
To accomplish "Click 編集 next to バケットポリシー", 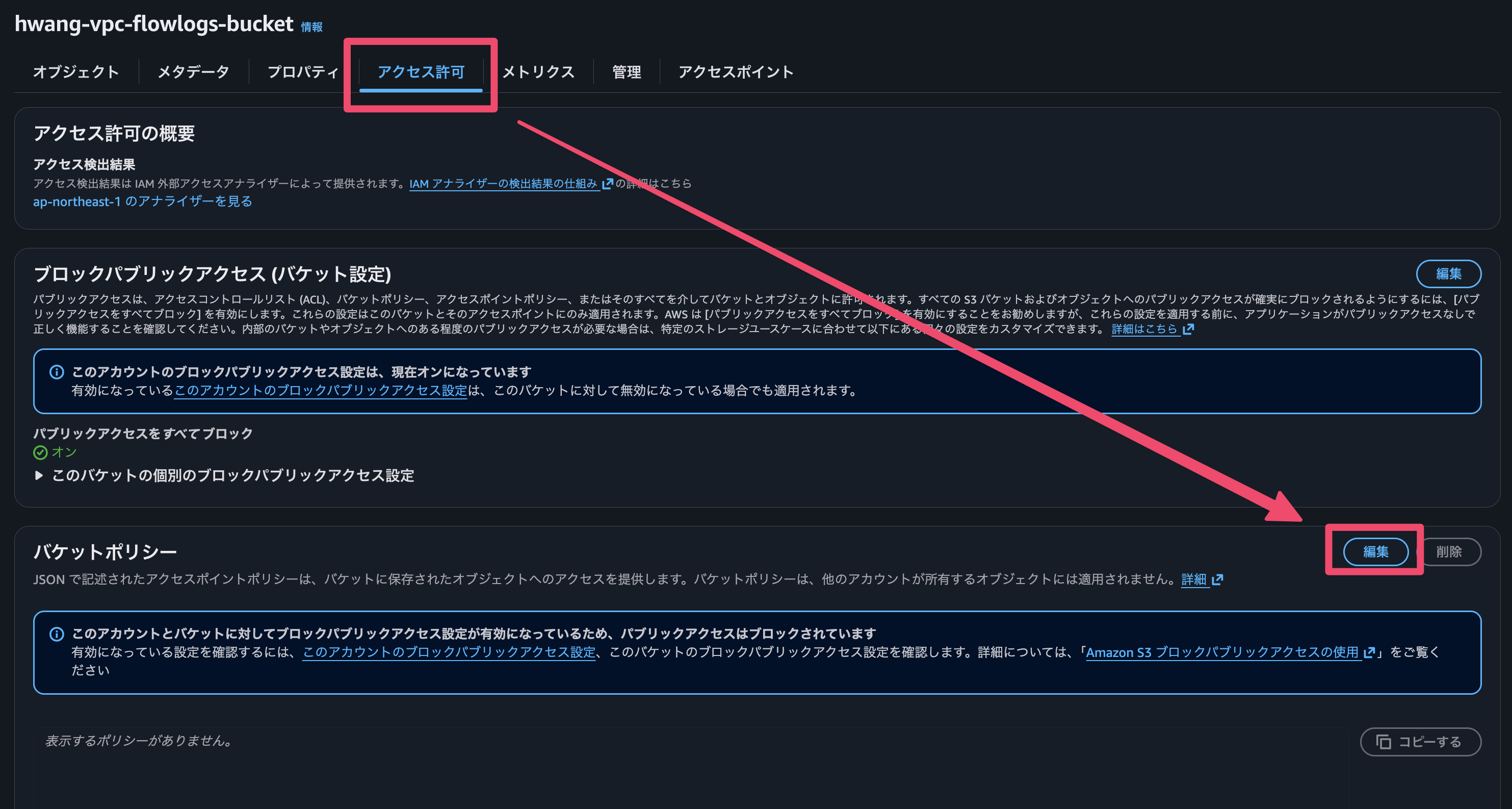I will 1376,552.
